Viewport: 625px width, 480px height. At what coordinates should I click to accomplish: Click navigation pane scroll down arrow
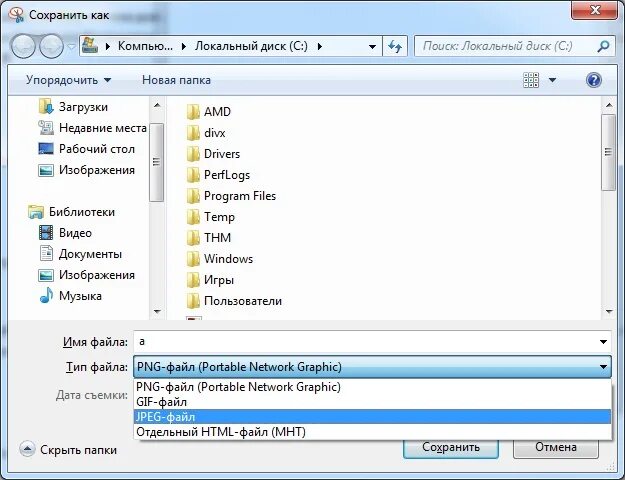point(157,311)
